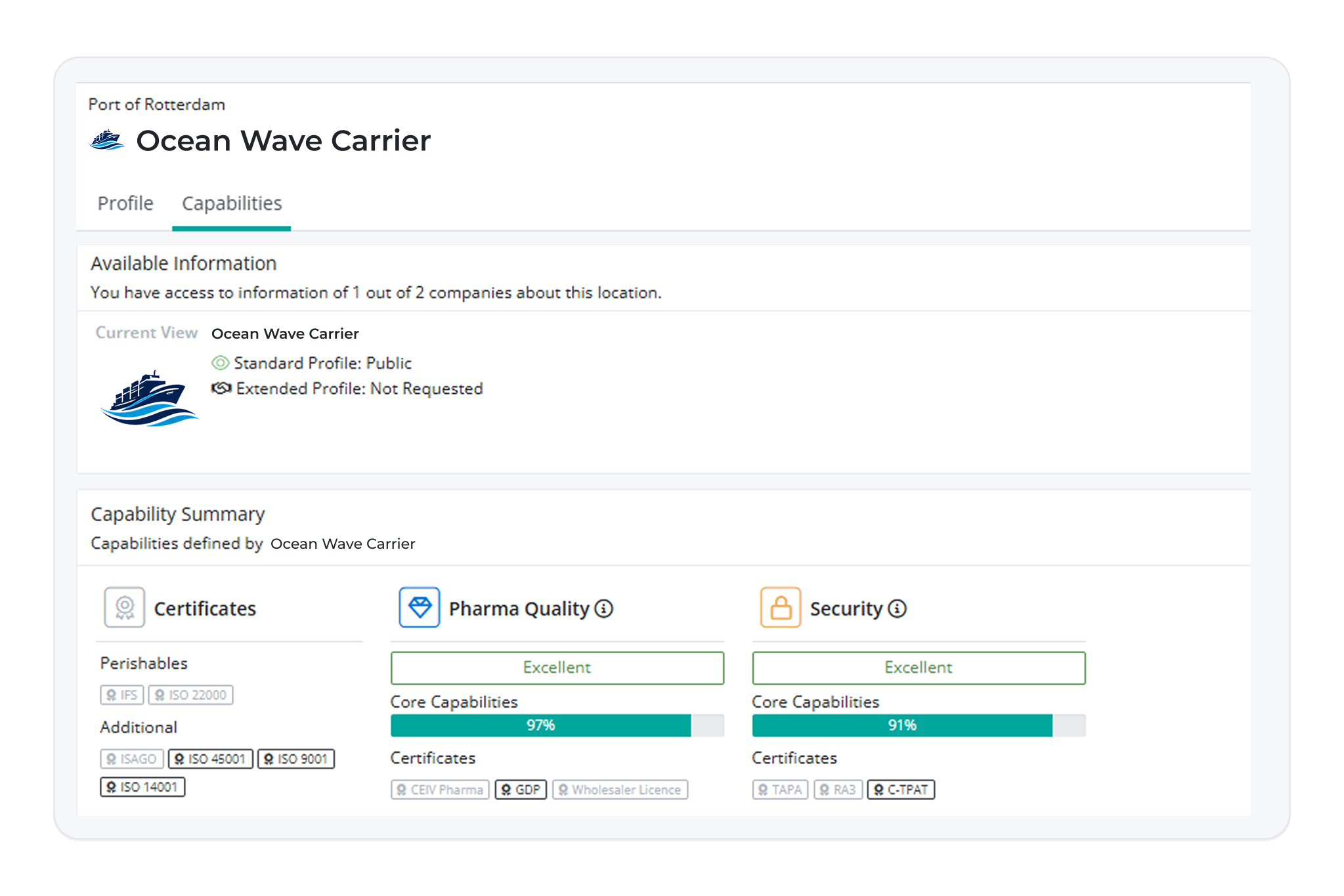Open Security info tooltip icon
1344x896 pixels.
(x=898, y=609)
